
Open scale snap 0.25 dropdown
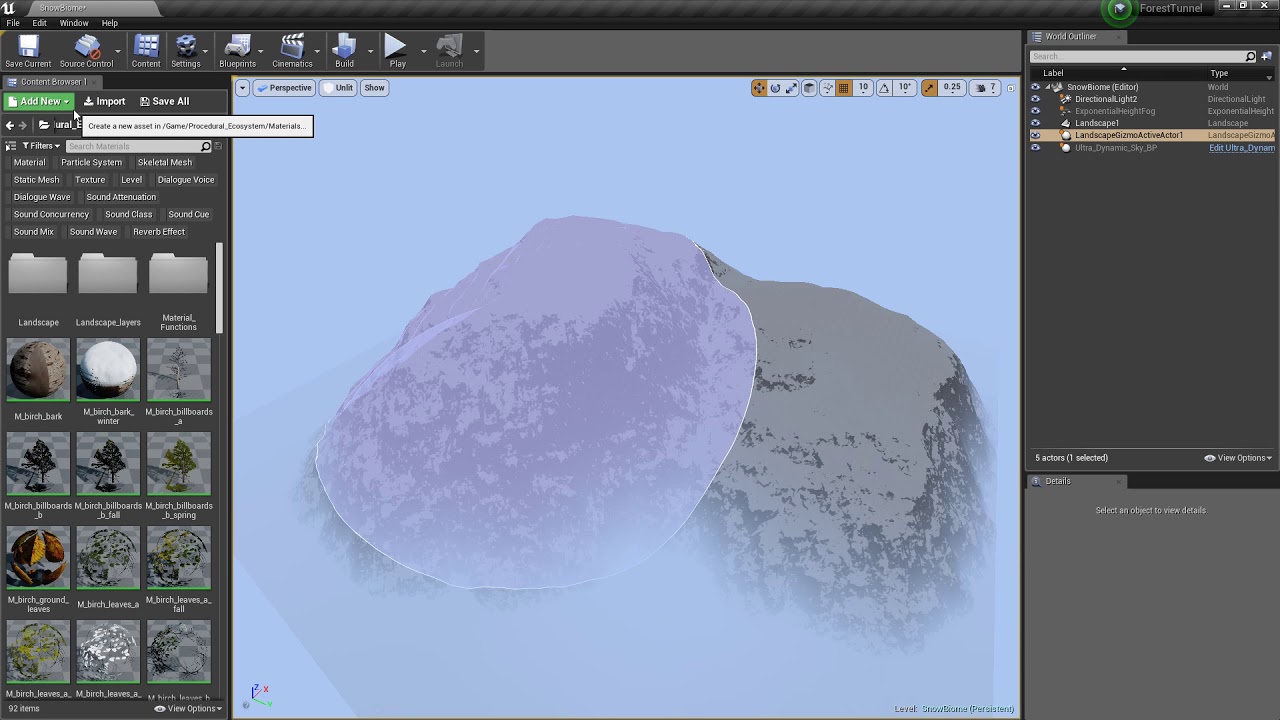pyautogui.click(x=952, y=88)
